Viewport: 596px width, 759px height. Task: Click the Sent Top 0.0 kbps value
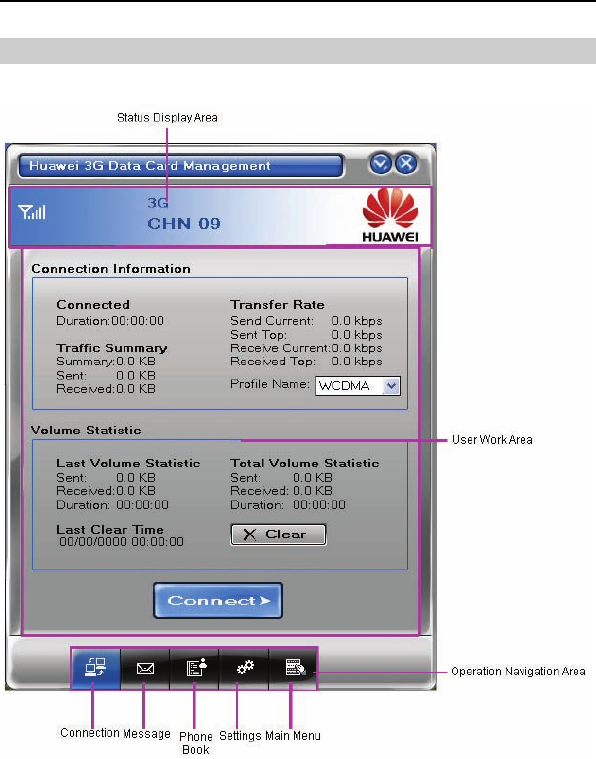pyautogui.click(x=357, y=335)
